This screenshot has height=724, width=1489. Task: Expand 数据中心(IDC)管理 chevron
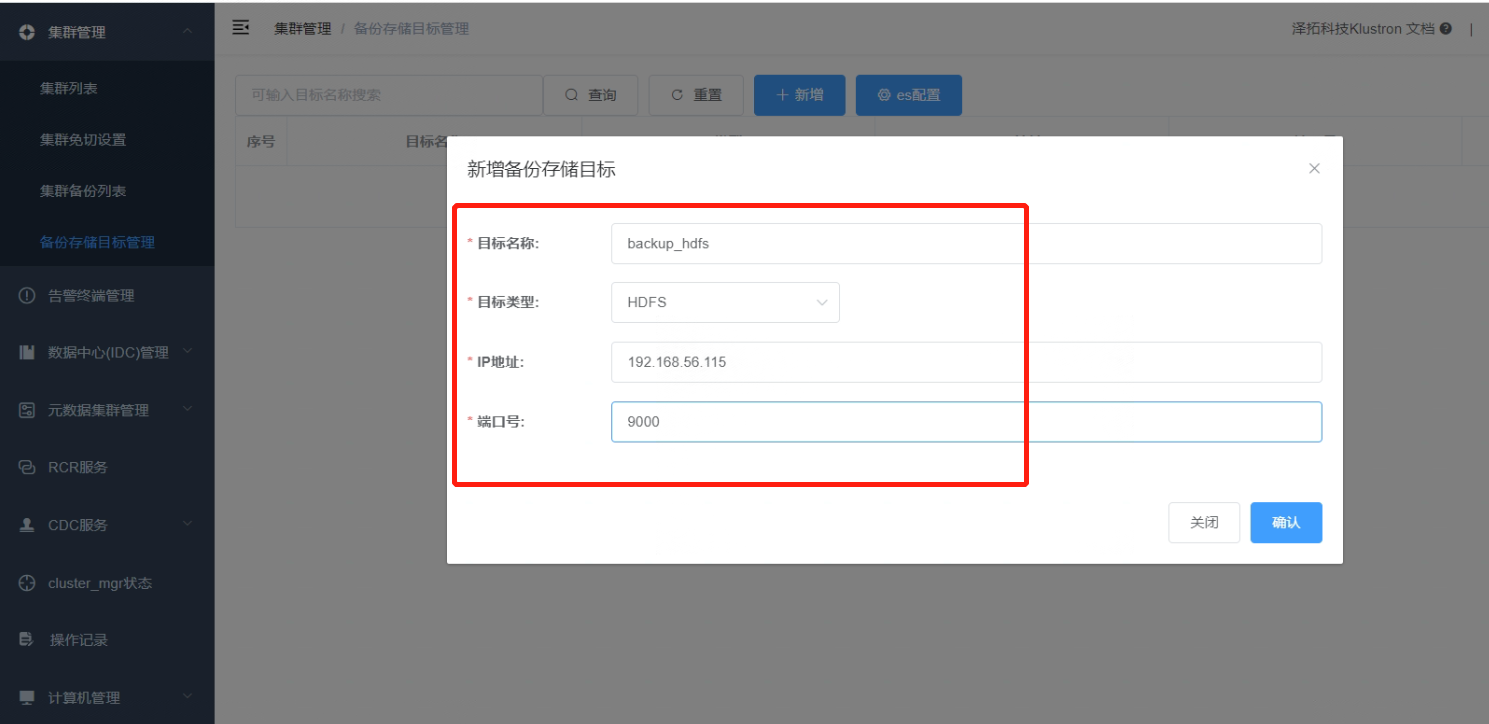187,352
